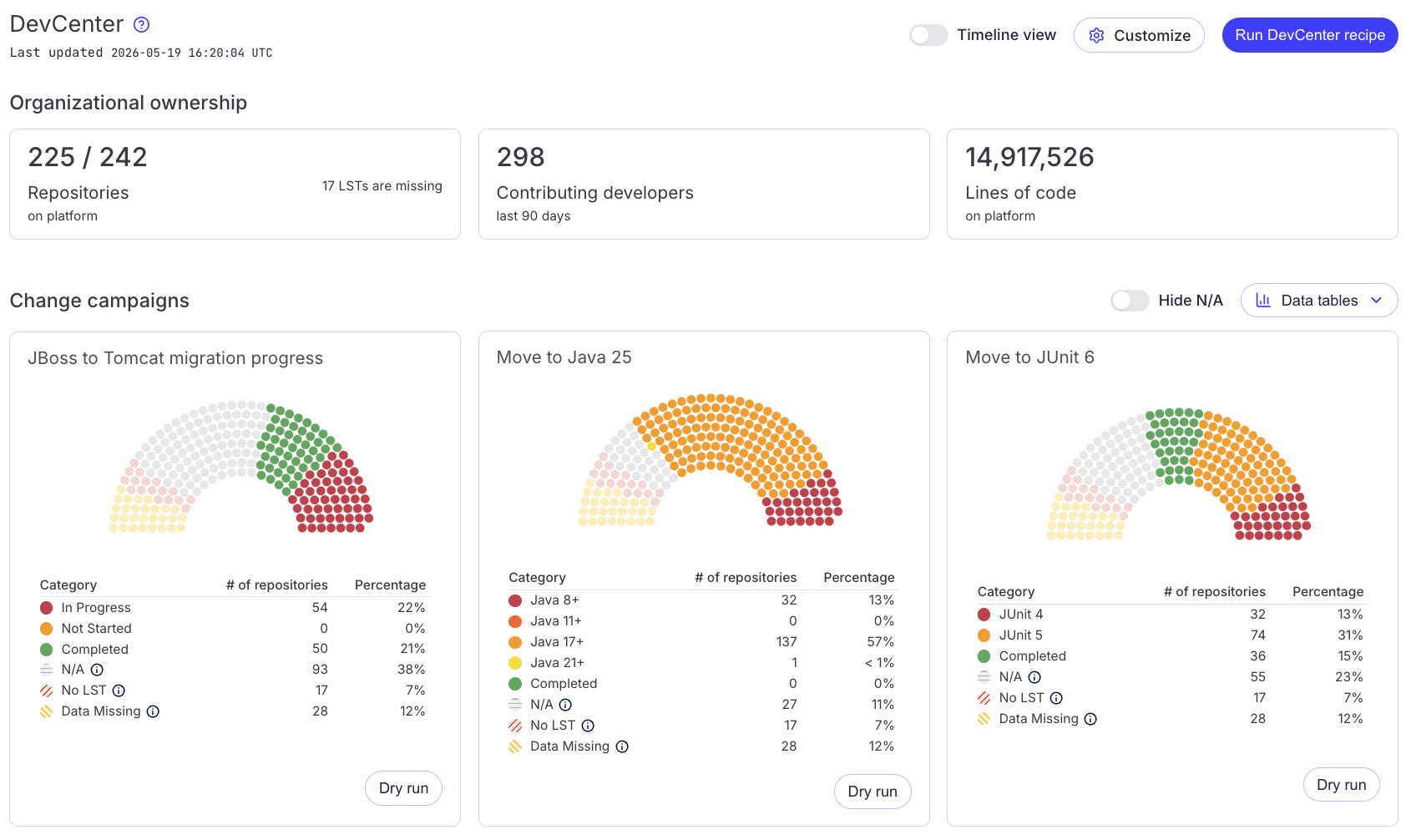This screenshot has height=840, width=1416.
Task: Click the '17 LSTs are missing' text
Action: click(x=382, y=186)
